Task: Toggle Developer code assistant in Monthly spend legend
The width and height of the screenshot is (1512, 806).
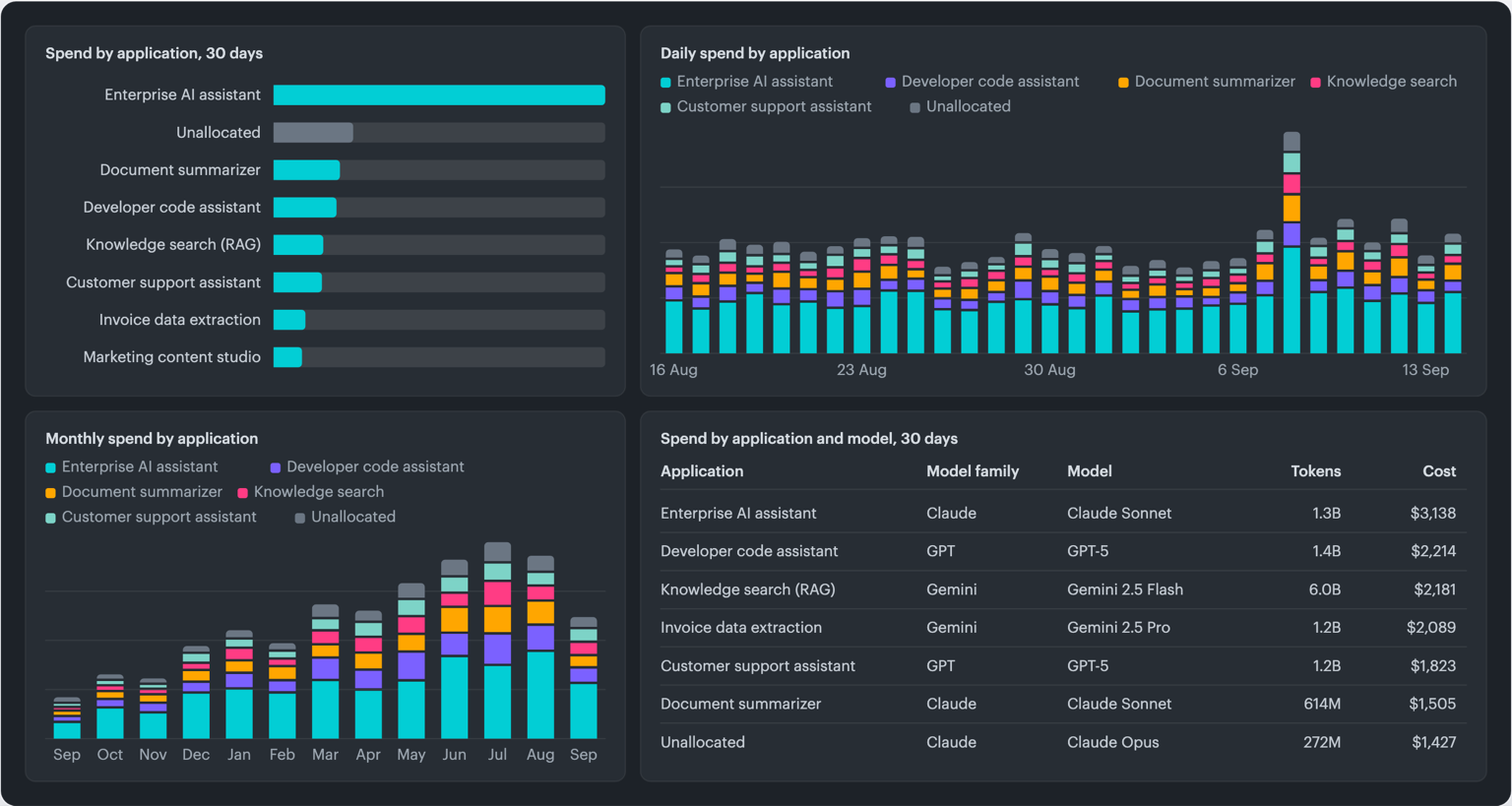Action: 367,466
